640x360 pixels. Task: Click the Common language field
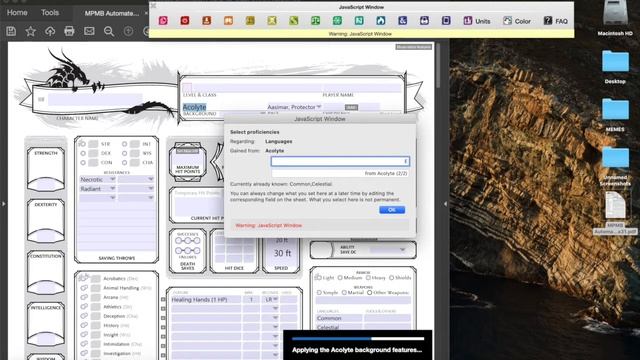click(x=338, y=318)
